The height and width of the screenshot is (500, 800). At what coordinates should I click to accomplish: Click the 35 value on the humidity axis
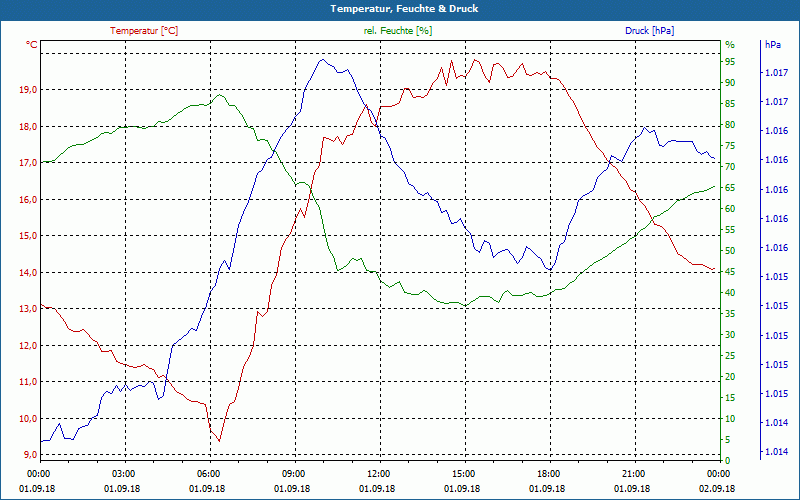tap(730, 314)
